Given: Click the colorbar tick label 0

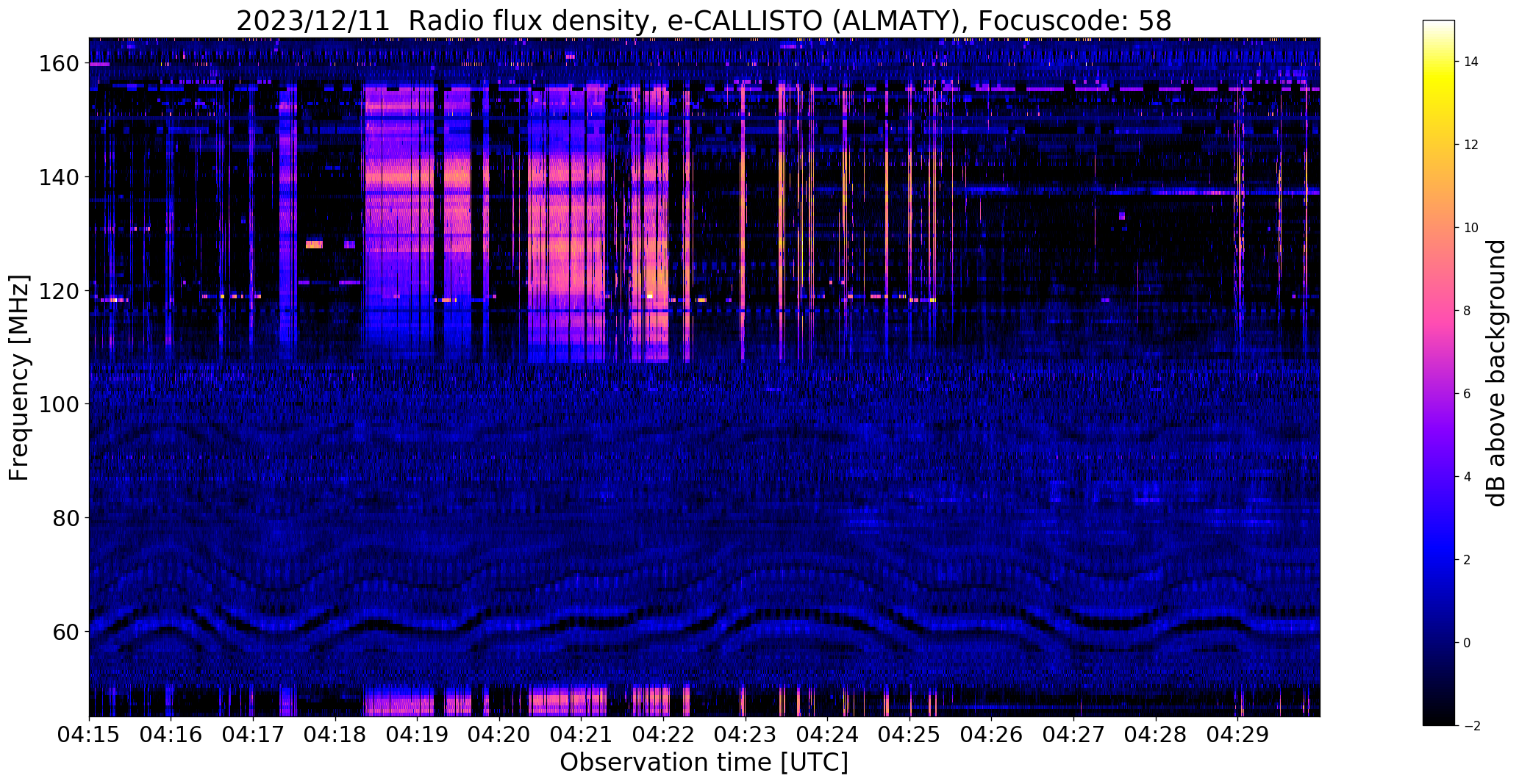Looking at the screenshot, I should (1468, 644).
